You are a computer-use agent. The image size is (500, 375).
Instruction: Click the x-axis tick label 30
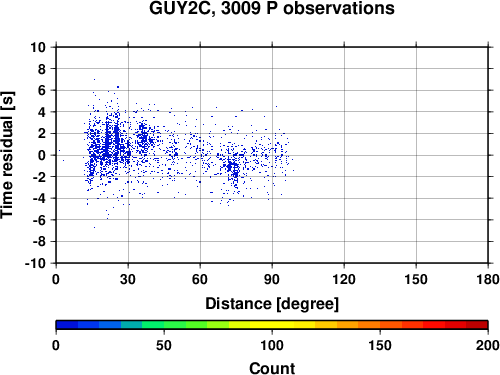pos(128,279)
